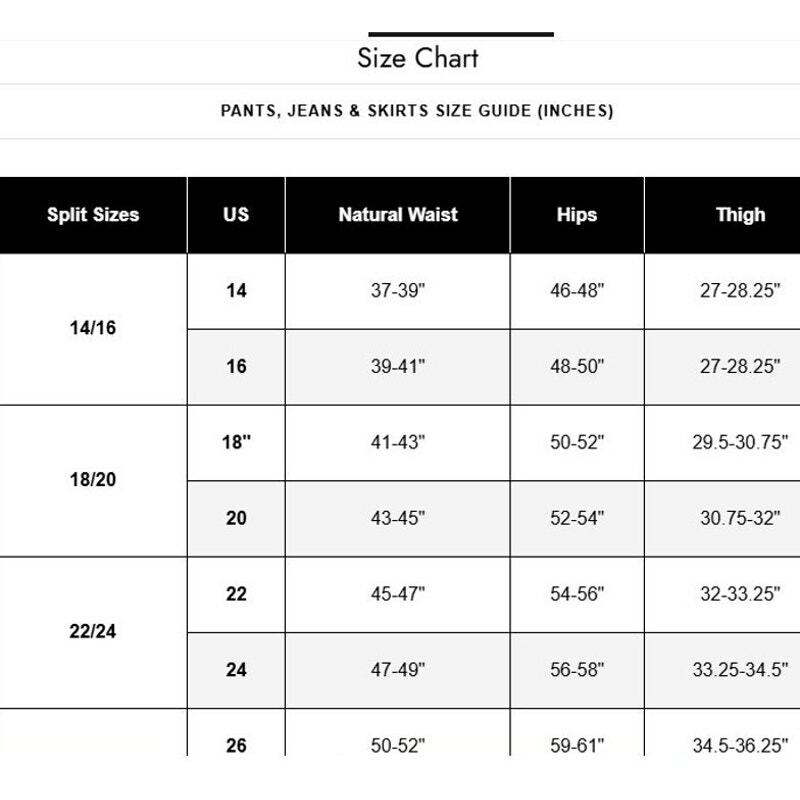
Task: Select the 45-47" natural waist value
Action: click(398, 594)
